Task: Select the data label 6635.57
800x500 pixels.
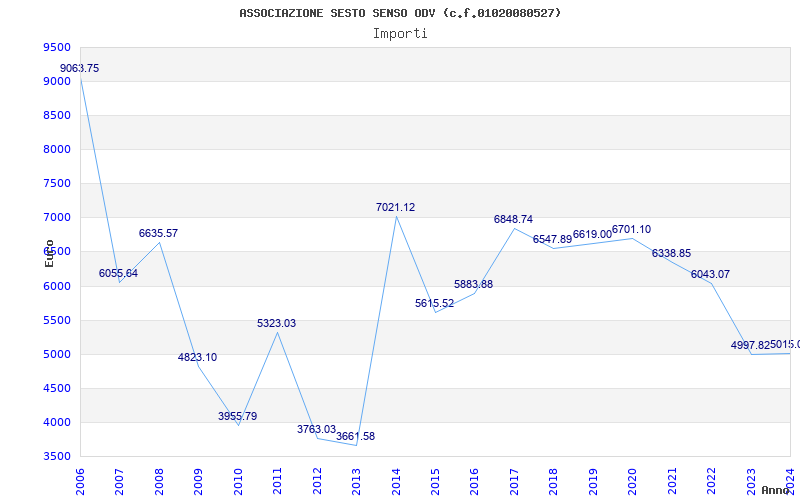Action: click(x=158, y=233)
